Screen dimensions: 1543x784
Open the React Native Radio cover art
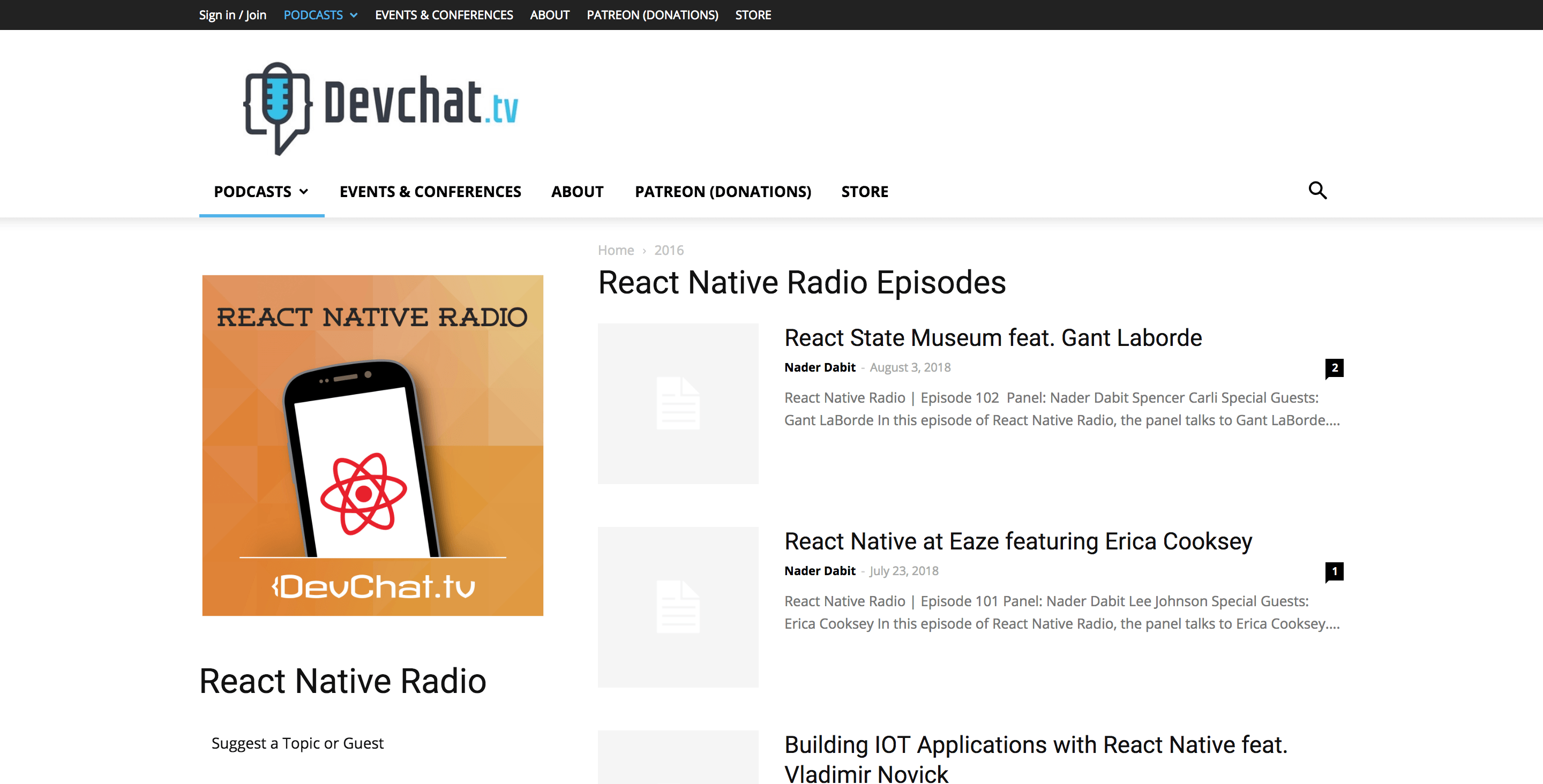[x=372, y=445]
